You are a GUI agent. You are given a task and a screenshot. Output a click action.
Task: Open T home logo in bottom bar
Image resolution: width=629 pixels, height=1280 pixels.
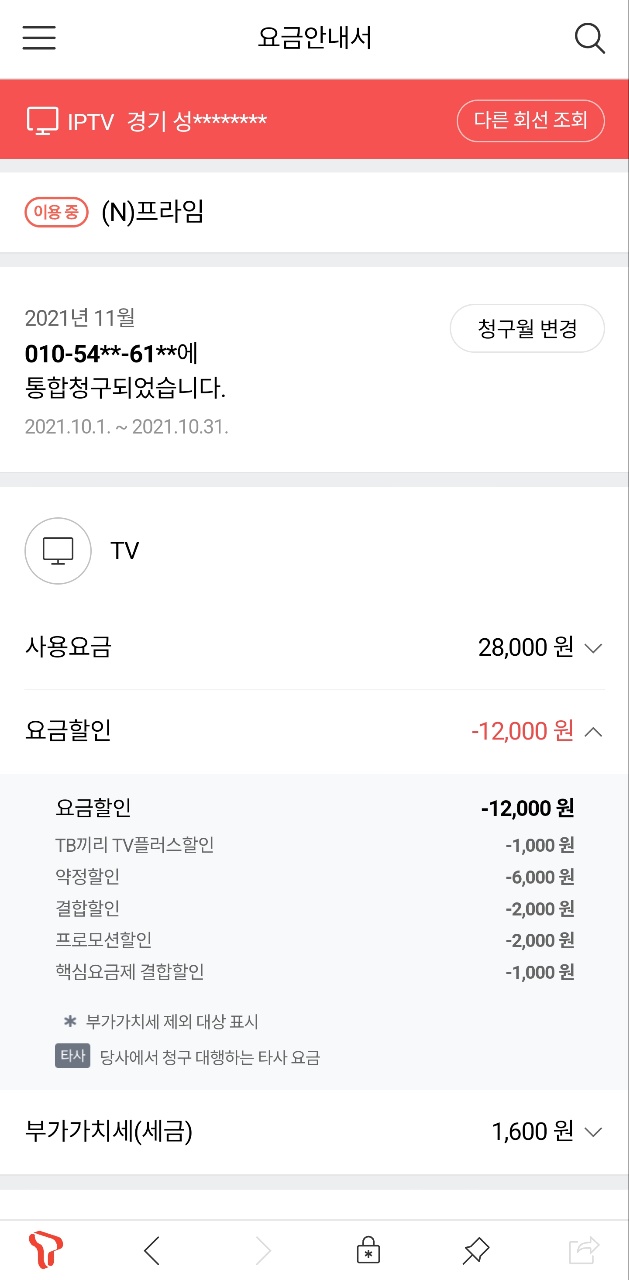point(46,1250)
